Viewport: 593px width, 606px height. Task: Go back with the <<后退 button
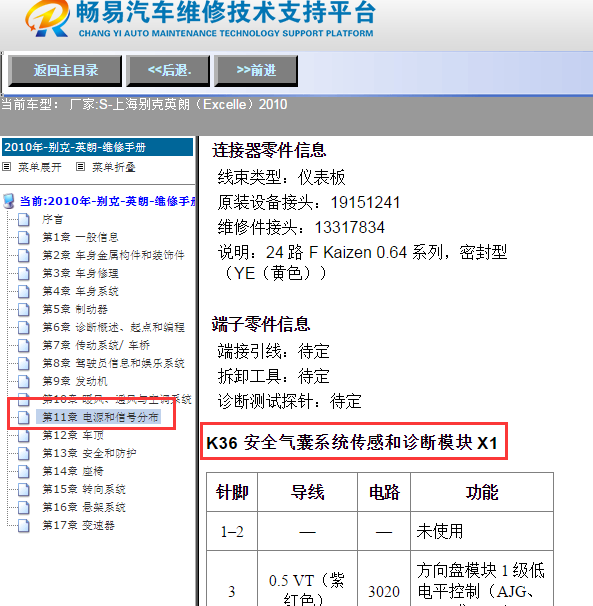point(169,70)
